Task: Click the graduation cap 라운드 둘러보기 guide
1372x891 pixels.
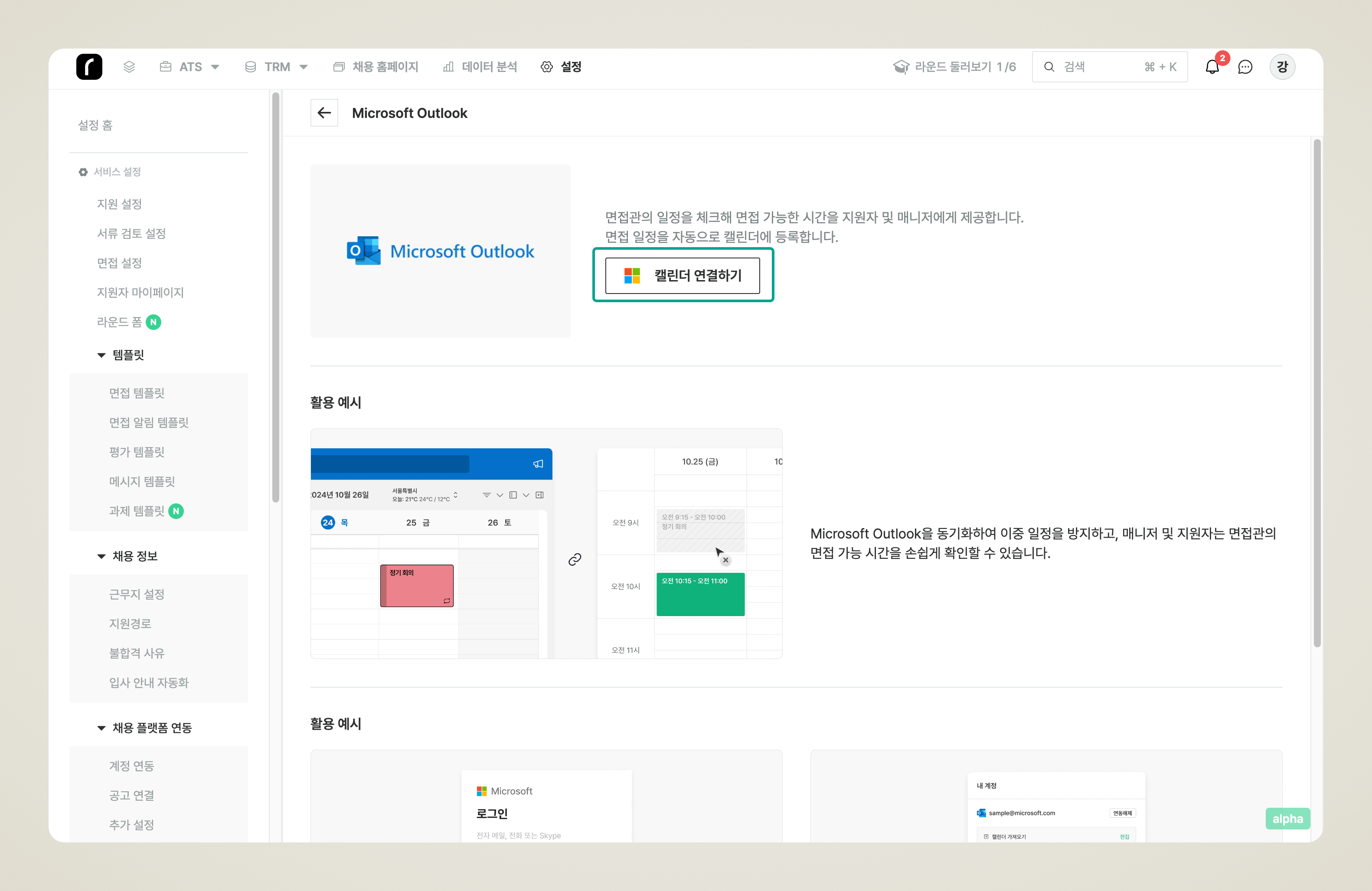Action: [954, 67]
